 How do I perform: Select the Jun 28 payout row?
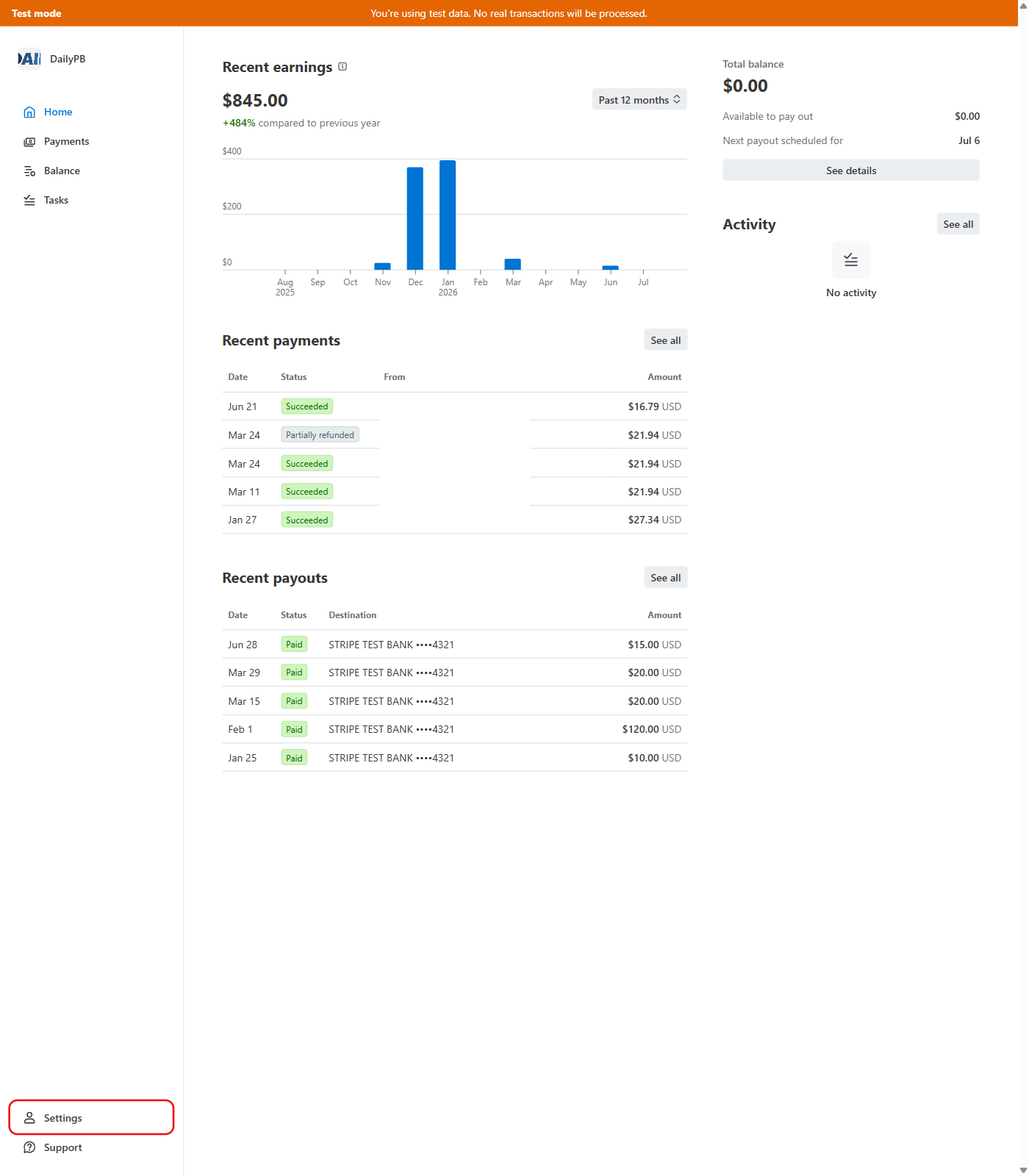tap(454, 645)
